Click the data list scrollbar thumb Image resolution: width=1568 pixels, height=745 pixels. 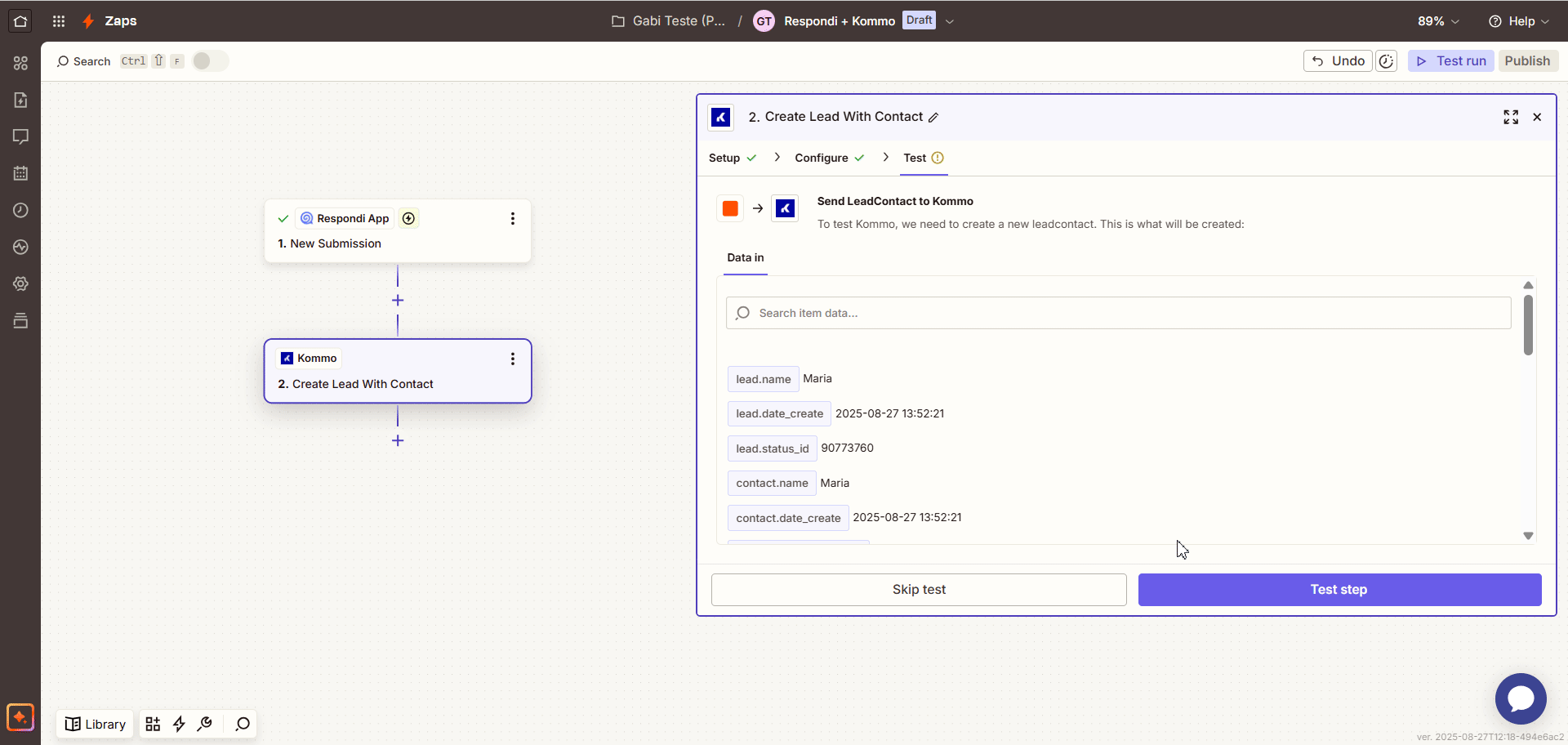click(1528, 325)
